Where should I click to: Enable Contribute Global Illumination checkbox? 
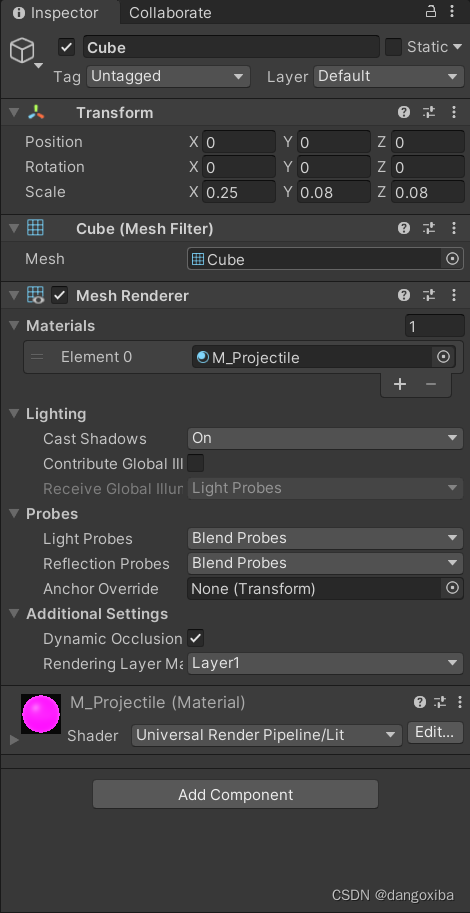pyautogui.click(x=196, y=463)
